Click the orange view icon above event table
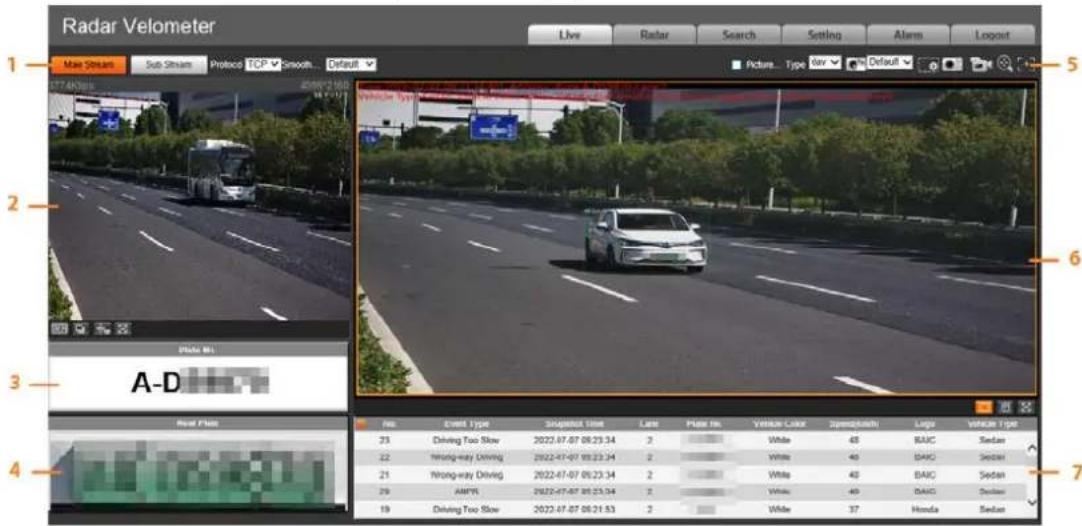This screenshot has height=526, width=1082. coord(984,408)
